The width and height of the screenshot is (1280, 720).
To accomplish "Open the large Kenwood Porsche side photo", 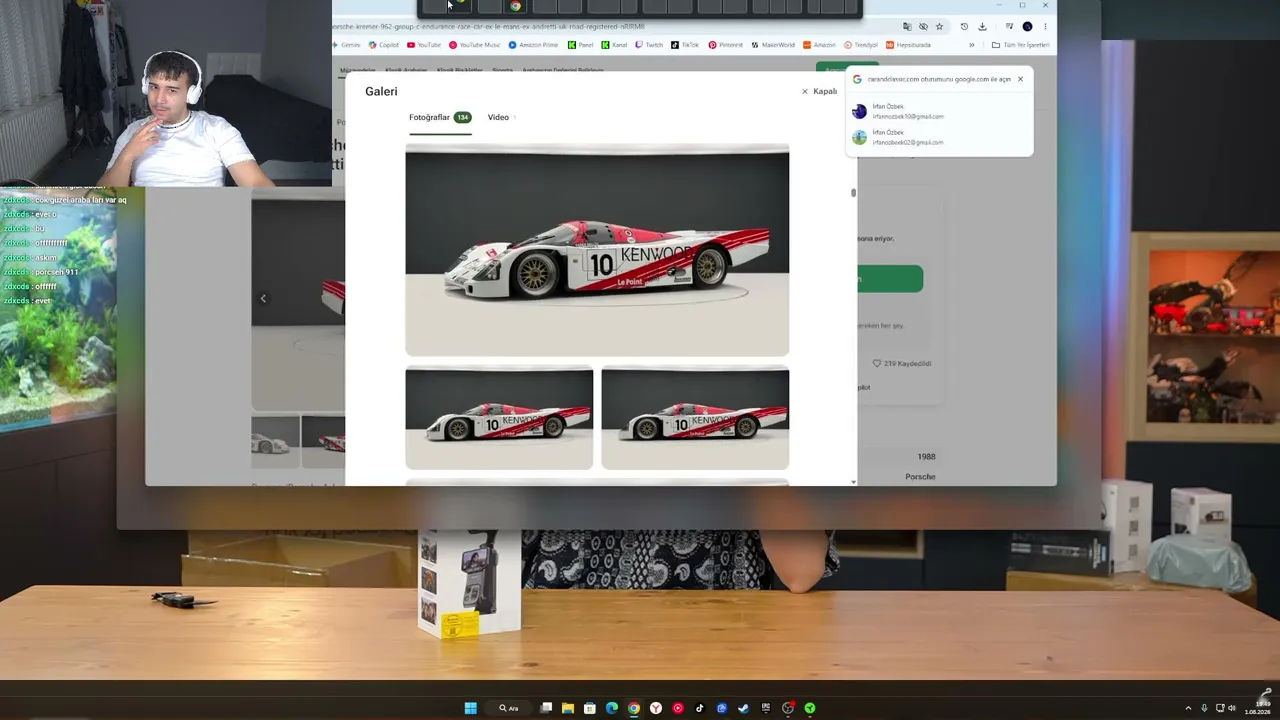I will (597, 250).
